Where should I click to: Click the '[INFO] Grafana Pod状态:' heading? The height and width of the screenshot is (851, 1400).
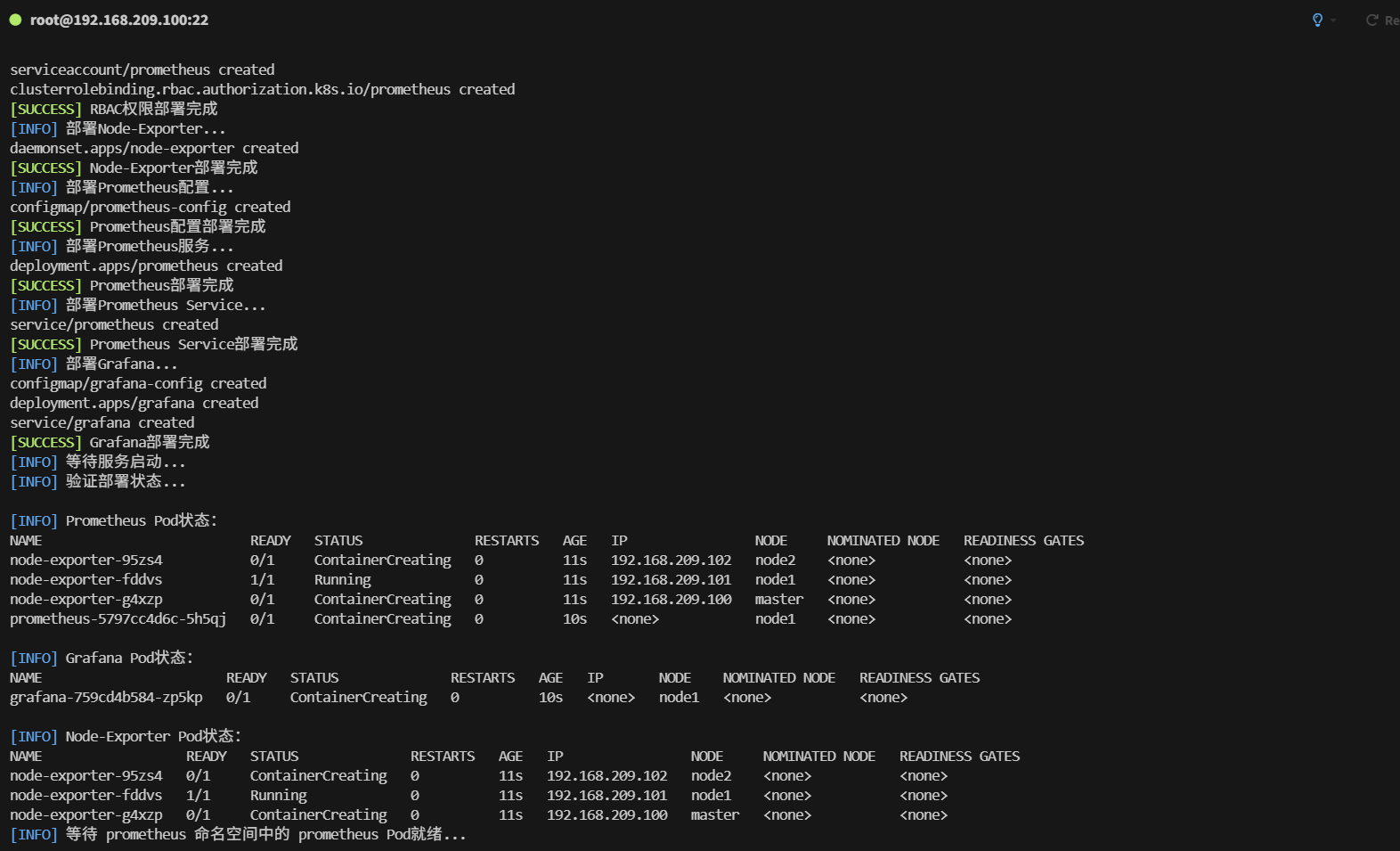(102, 658)
